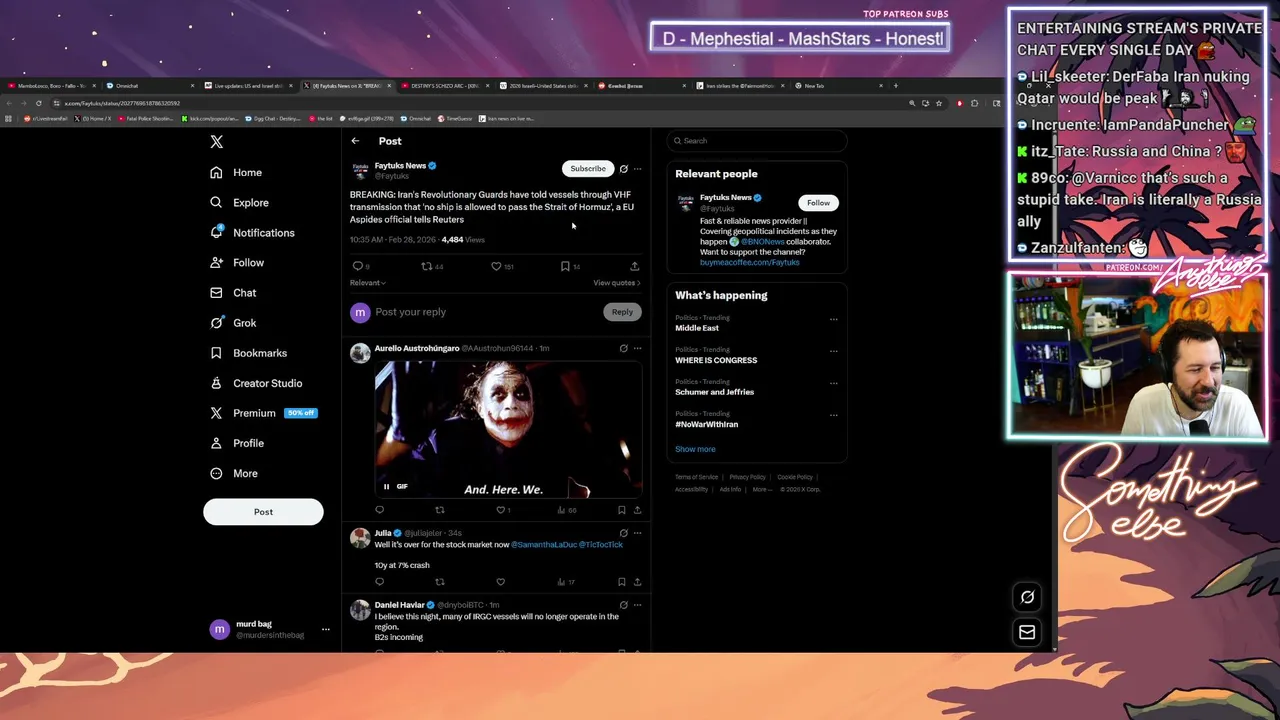Switch to the DESTINY'S SCHIZO ARC tab
The image size is (1280, 720).
click(x=446, y=86)
